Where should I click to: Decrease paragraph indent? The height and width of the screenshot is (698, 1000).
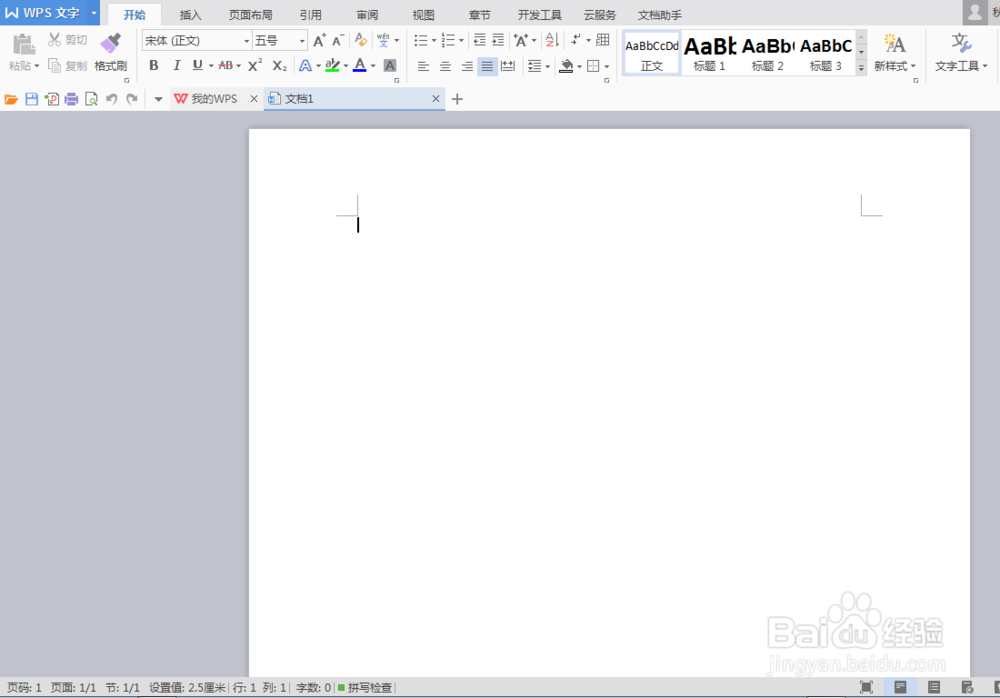click(480, 40)
